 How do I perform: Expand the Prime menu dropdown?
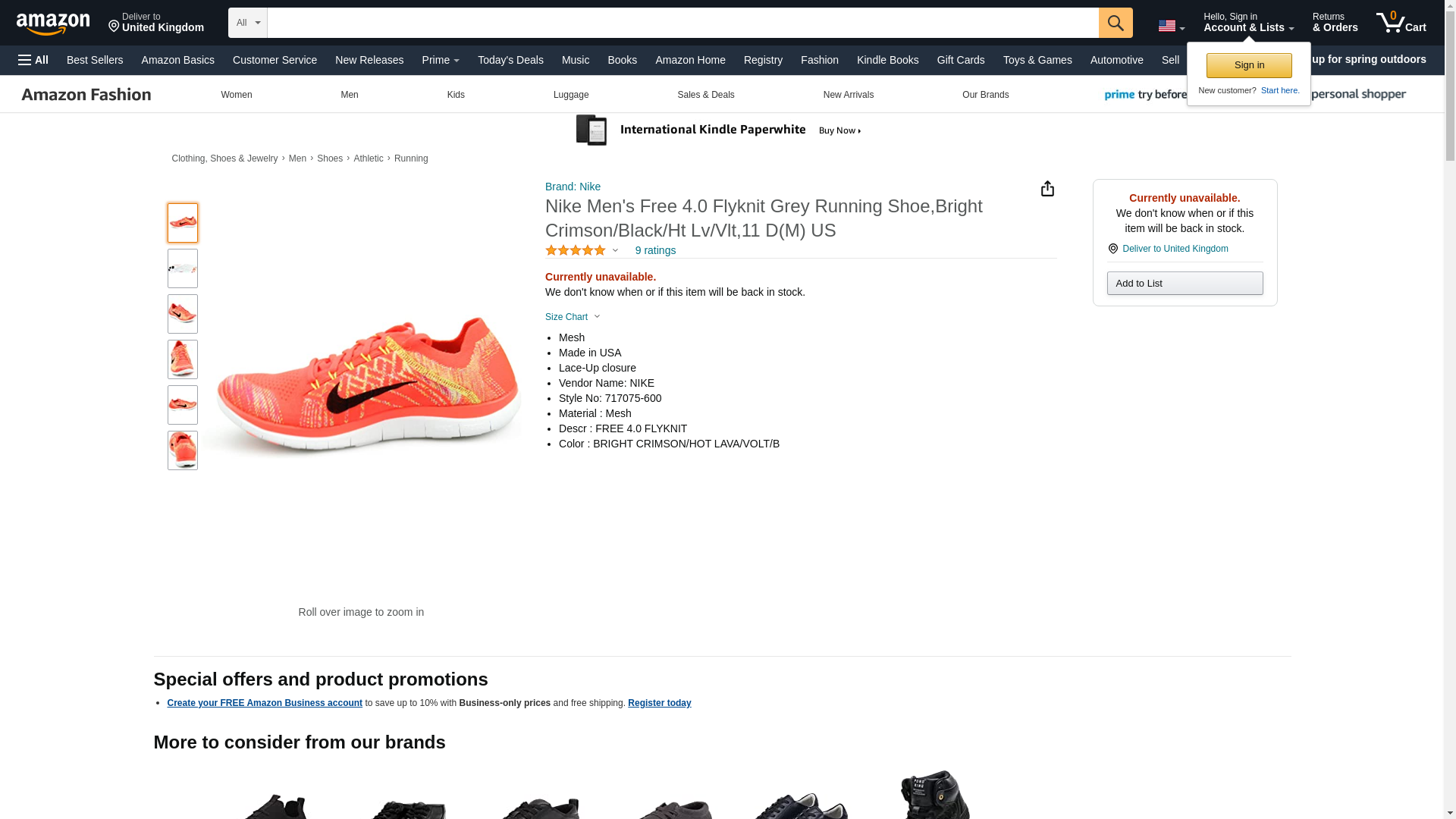point(440,60)
